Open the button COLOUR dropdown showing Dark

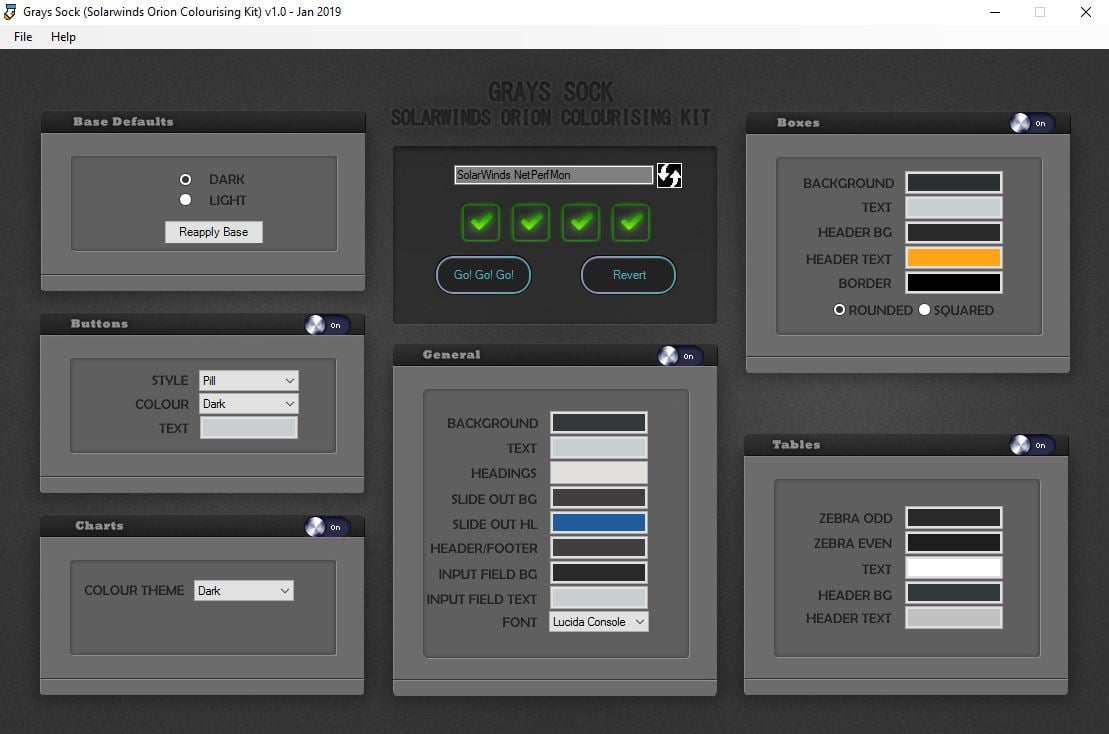pyautogui.click(x=249, y=404)
